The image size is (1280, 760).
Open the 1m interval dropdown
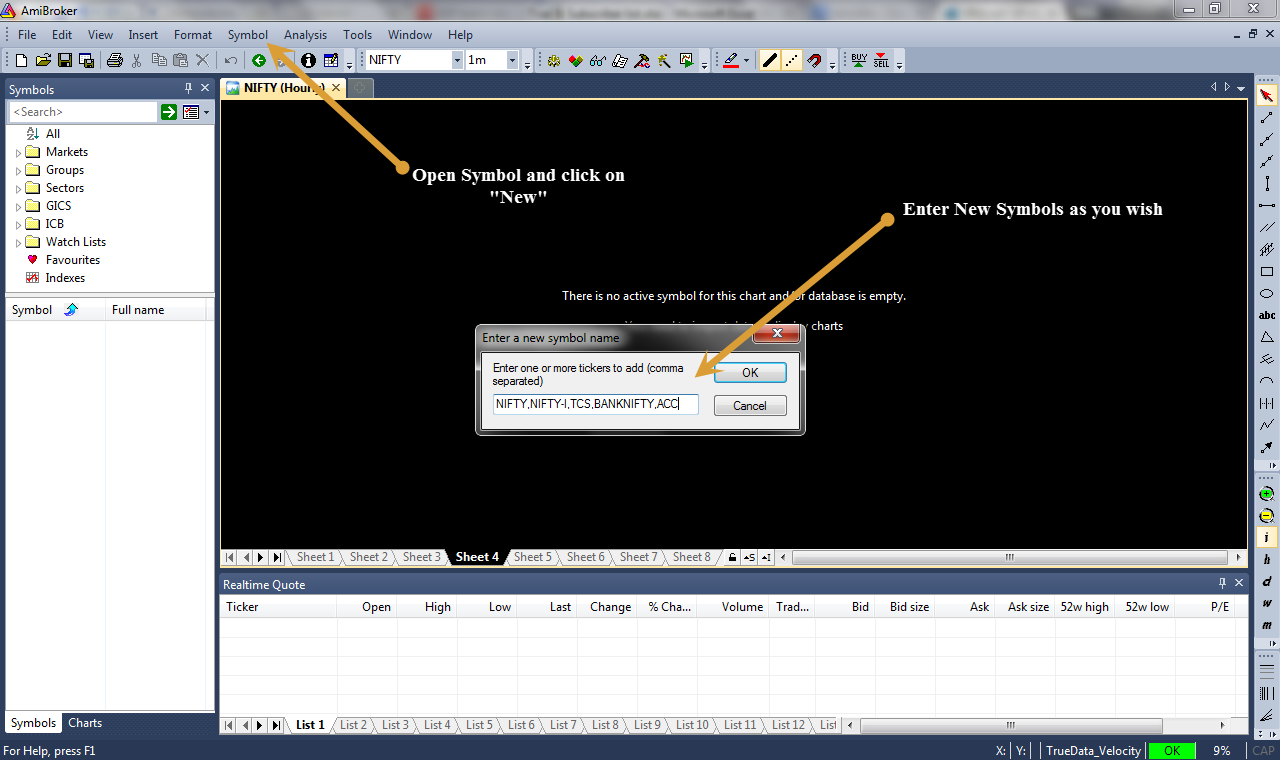(512, 60)
